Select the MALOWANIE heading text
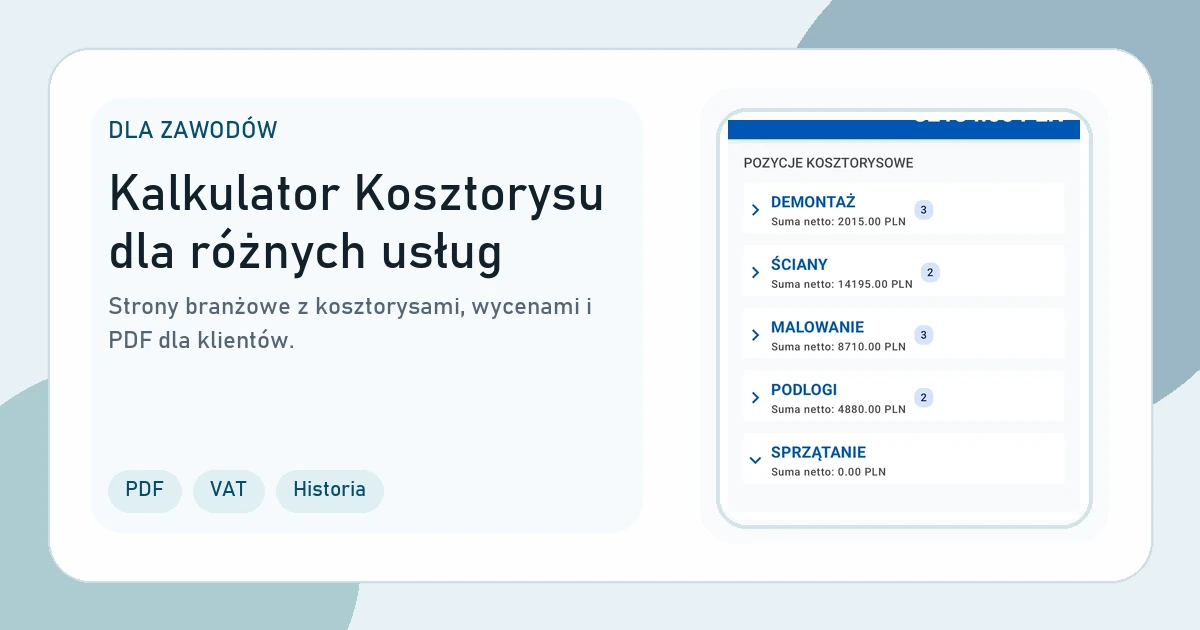 pyautogui.click(x=817, y=327)
